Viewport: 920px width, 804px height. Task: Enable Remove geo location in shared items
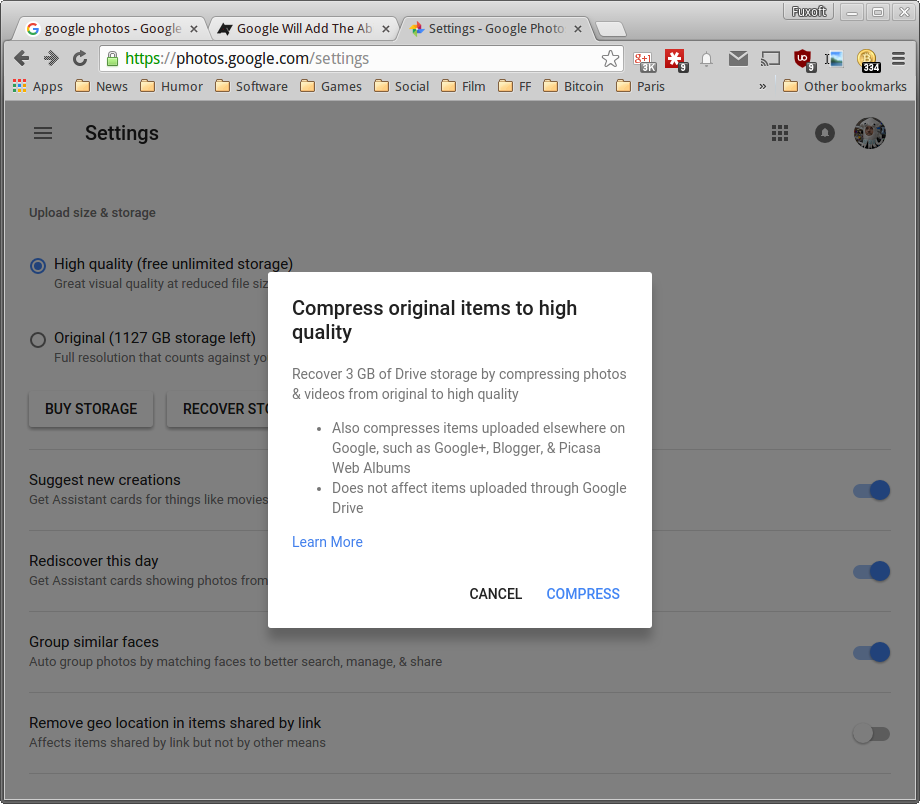(x=871, y=733)
